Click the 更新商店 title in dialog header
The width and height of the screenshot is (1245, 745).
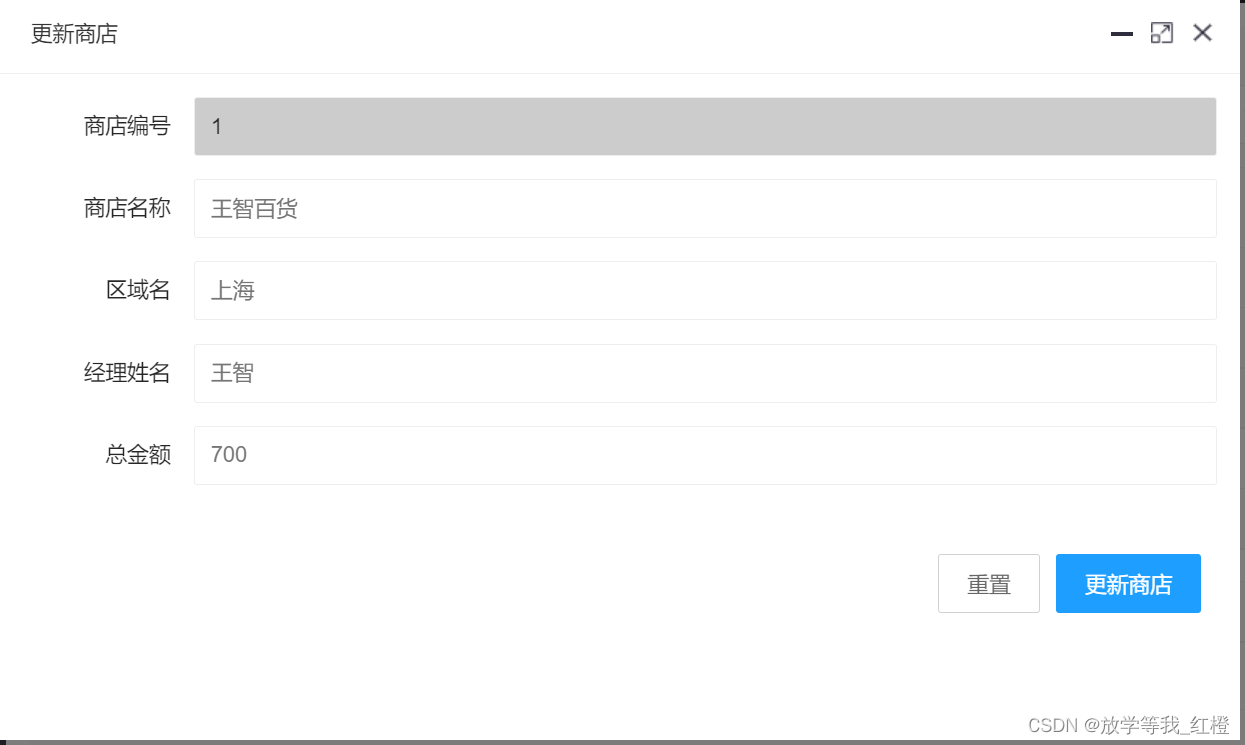point(74,34)
